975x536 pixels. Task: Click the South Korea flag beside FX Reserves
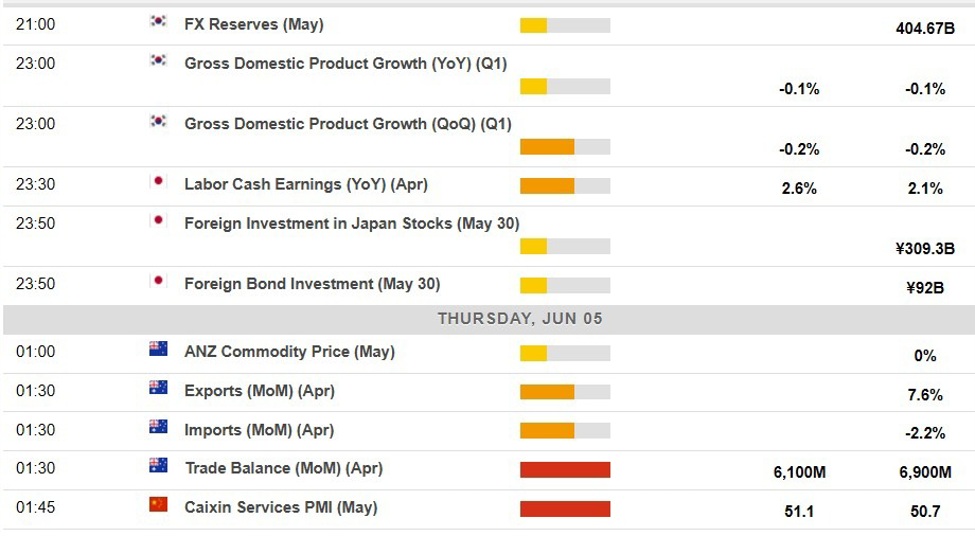coord(157,22)
